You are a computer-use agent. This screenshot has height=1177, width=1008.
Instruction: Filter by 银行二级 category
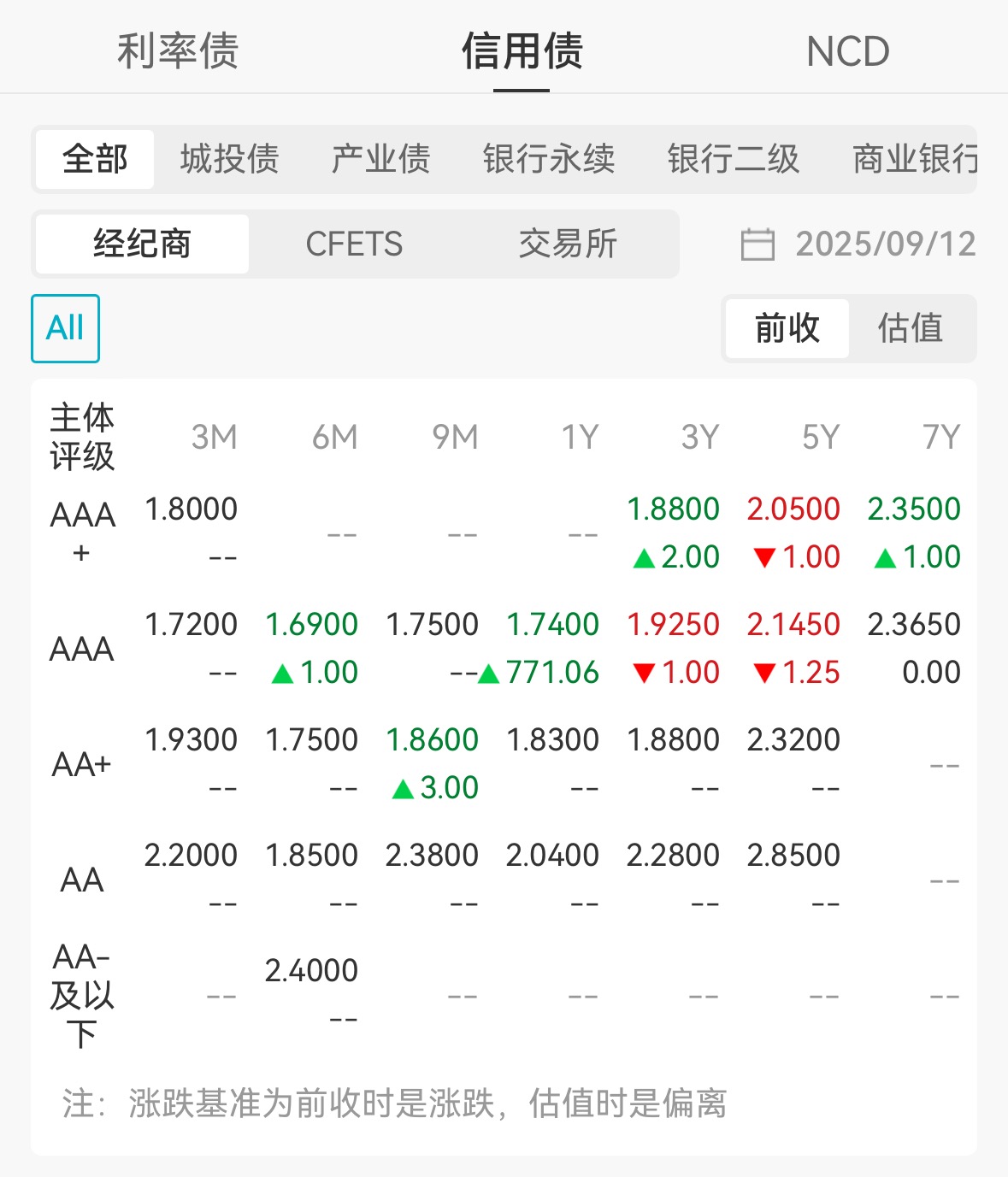pyautogui.click(x=734, y=159)
